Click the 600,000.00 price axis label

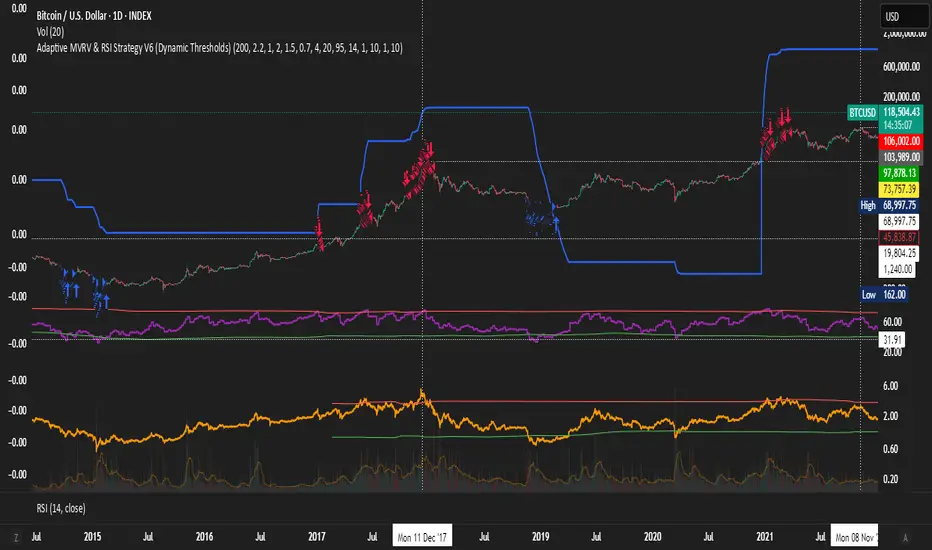pyautogui.click(x=902, y=67)
